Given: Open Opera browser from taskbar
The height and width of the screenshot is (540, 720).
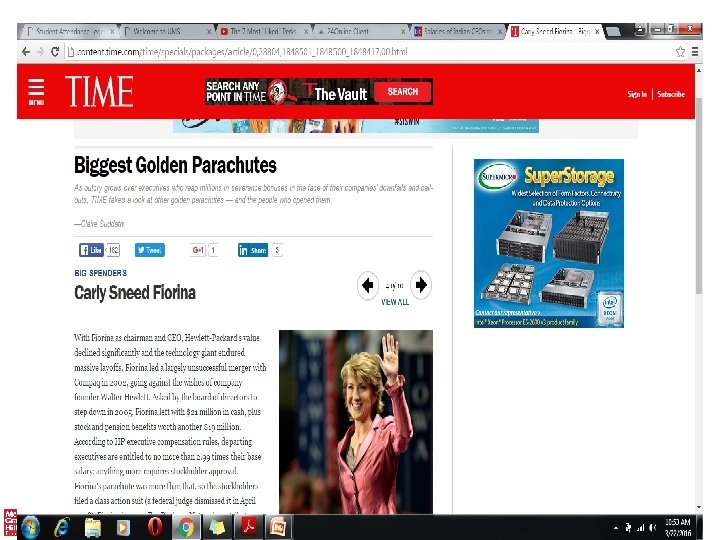Looking at the screenshot, I should [x=155, y=527].
